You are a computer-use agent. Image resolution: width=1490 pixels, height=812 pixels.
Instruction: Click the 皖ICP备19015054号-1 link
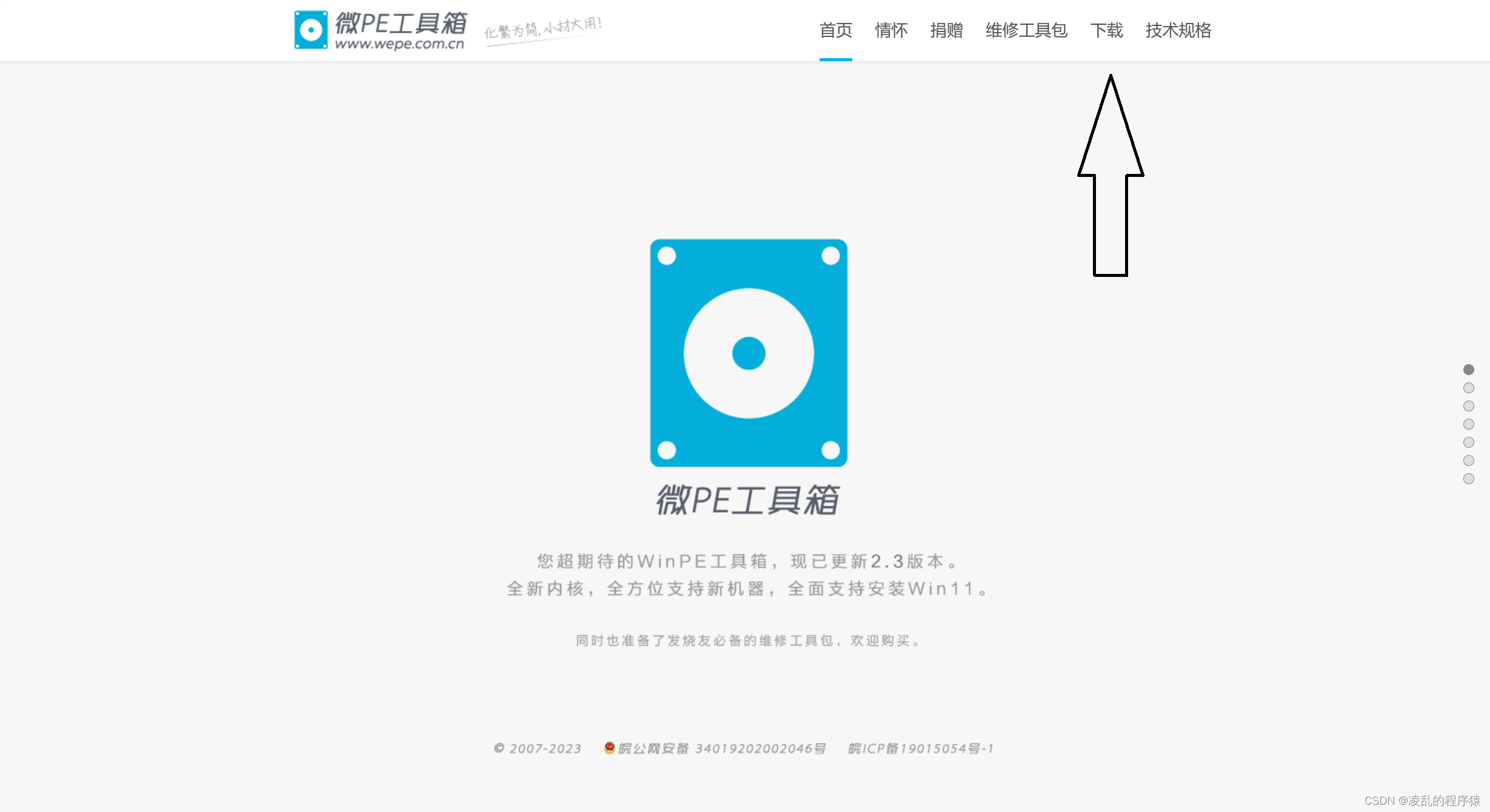point(920,748)
